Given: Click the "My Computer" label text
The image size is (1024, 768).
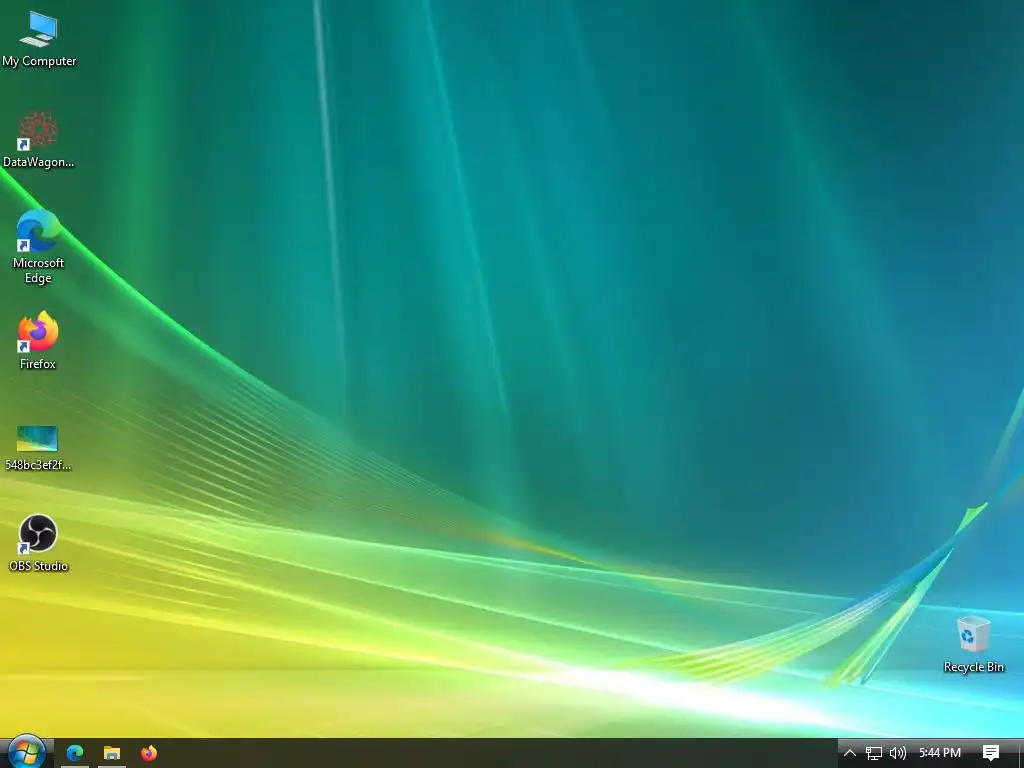Looking at the screenshot, I should pos(39,61).
